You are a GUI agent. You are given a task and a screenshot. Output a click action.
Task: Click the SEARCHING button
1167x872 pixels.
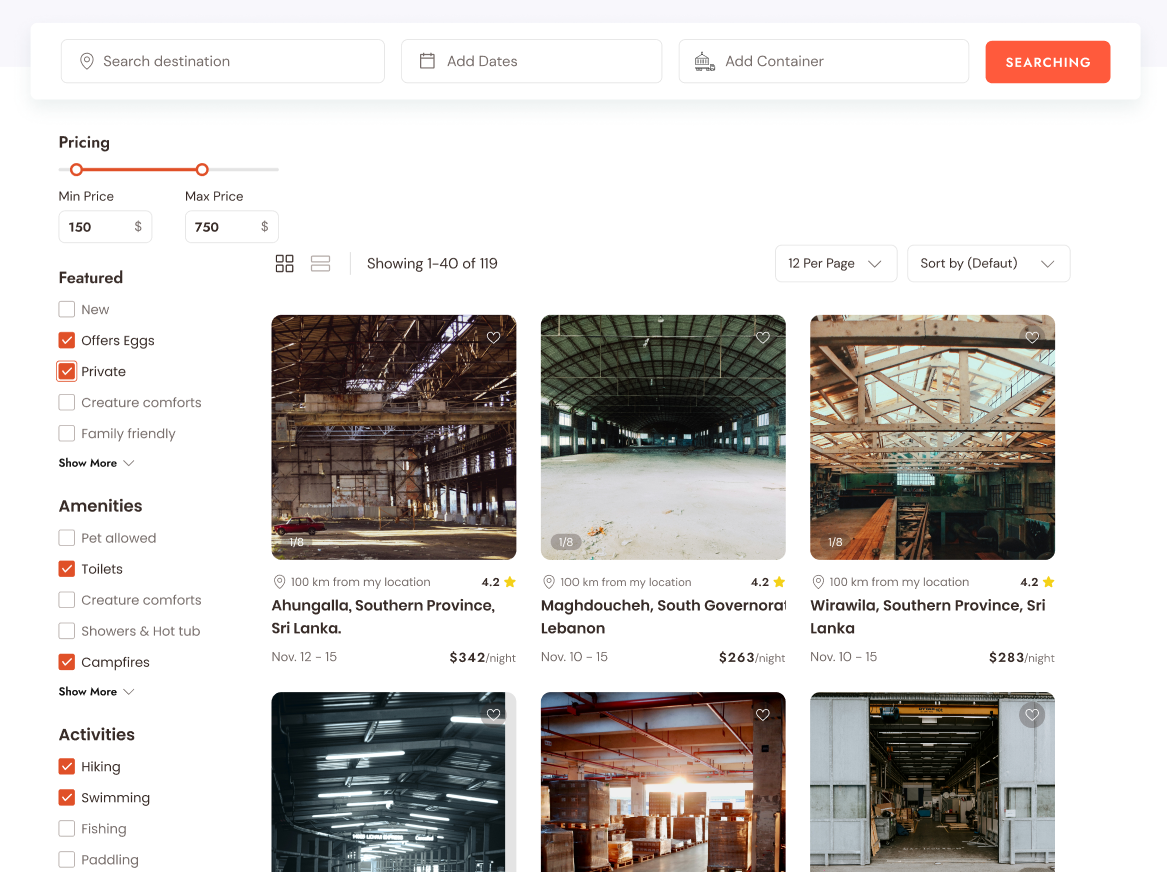coord(1048,62)
